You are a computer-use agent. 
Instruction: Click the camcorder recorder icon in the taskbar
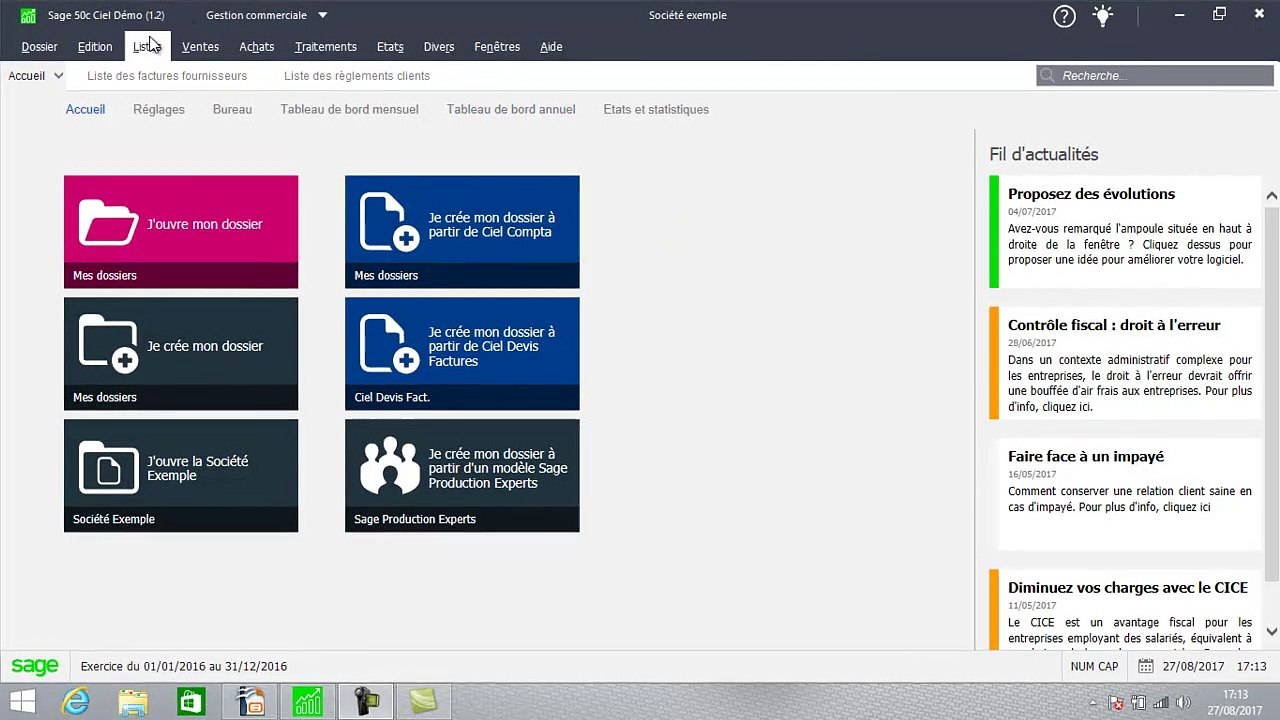click(366, 702)
